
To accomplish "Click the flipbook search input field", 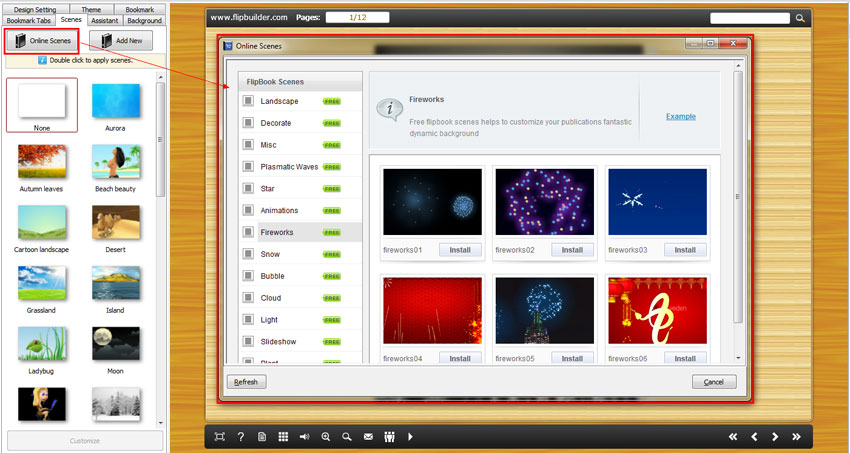I will pos(751,18).
